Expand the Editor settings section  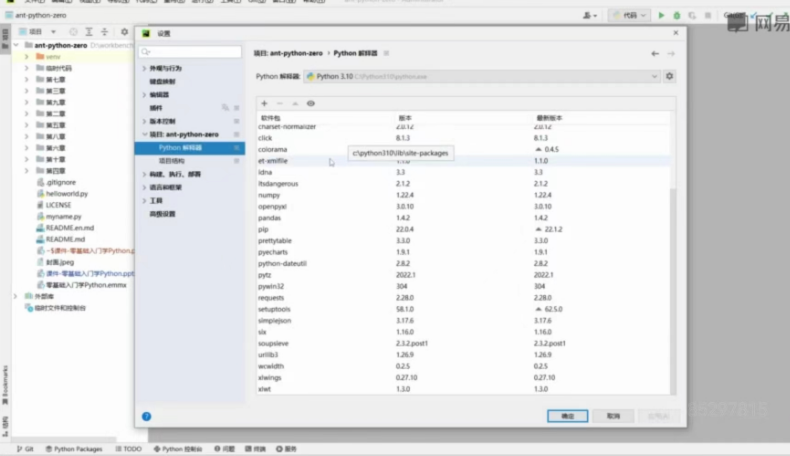coord(144,95)
